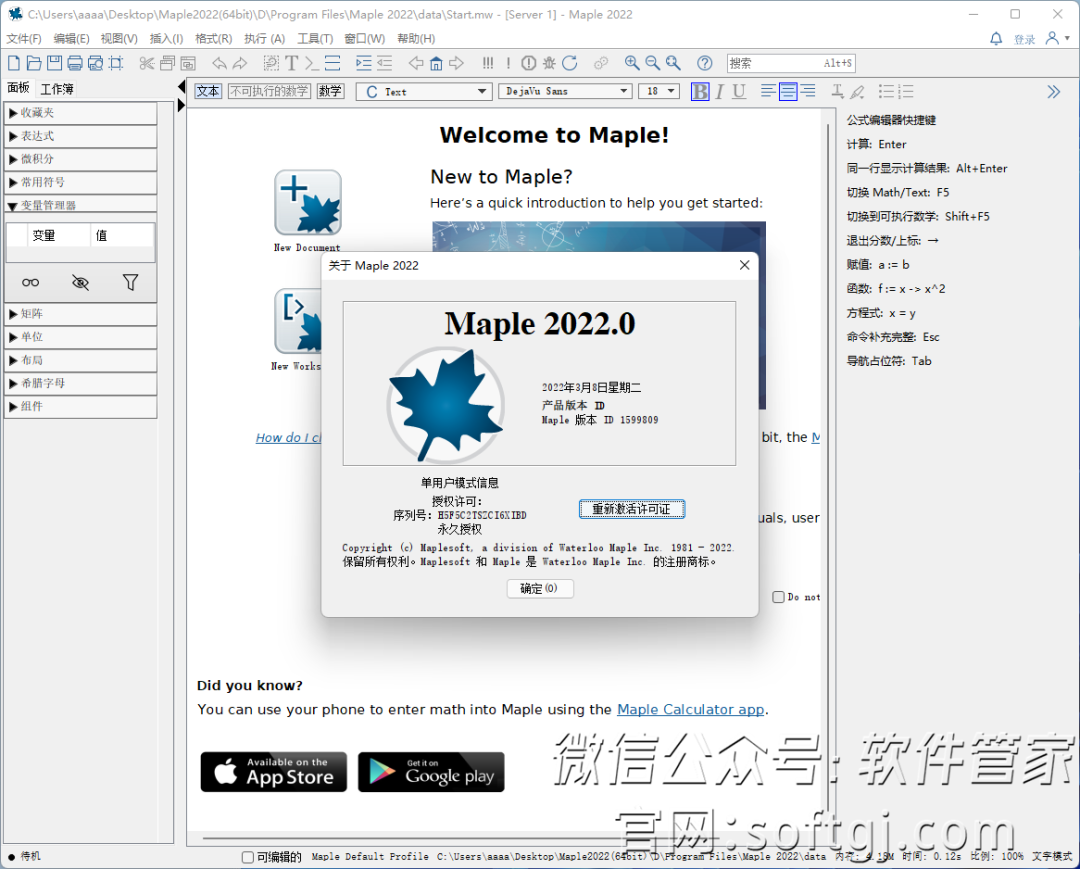Collapse the 变量管理器 palette
1080x869 pixels.
(81, 205)
